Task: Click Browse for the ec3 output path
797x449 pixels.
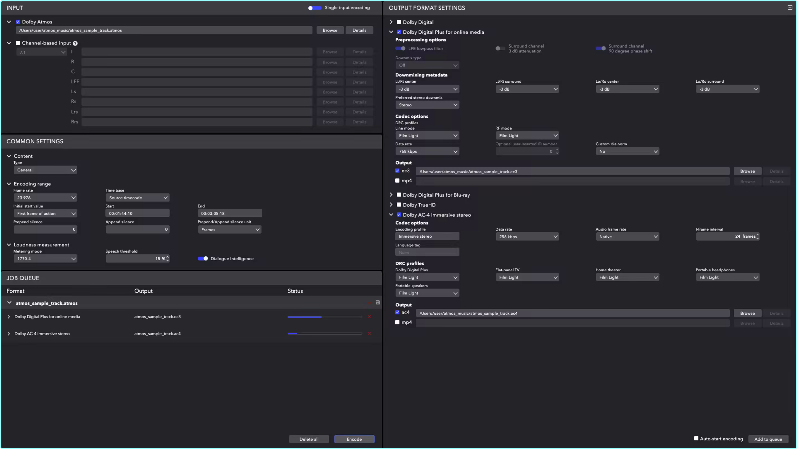Action: pos(748,171)
